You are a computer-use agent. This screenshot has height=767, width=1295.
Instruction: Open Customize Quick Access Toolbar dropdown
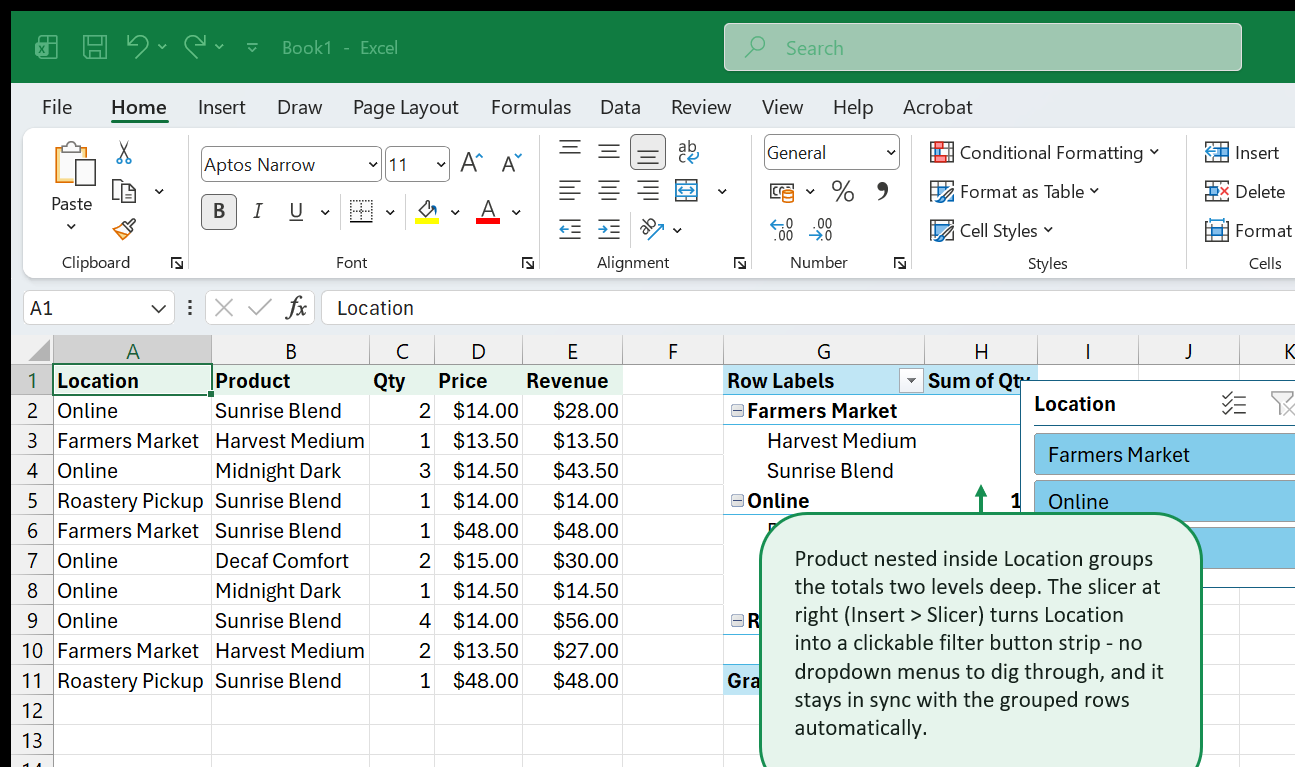252,47
